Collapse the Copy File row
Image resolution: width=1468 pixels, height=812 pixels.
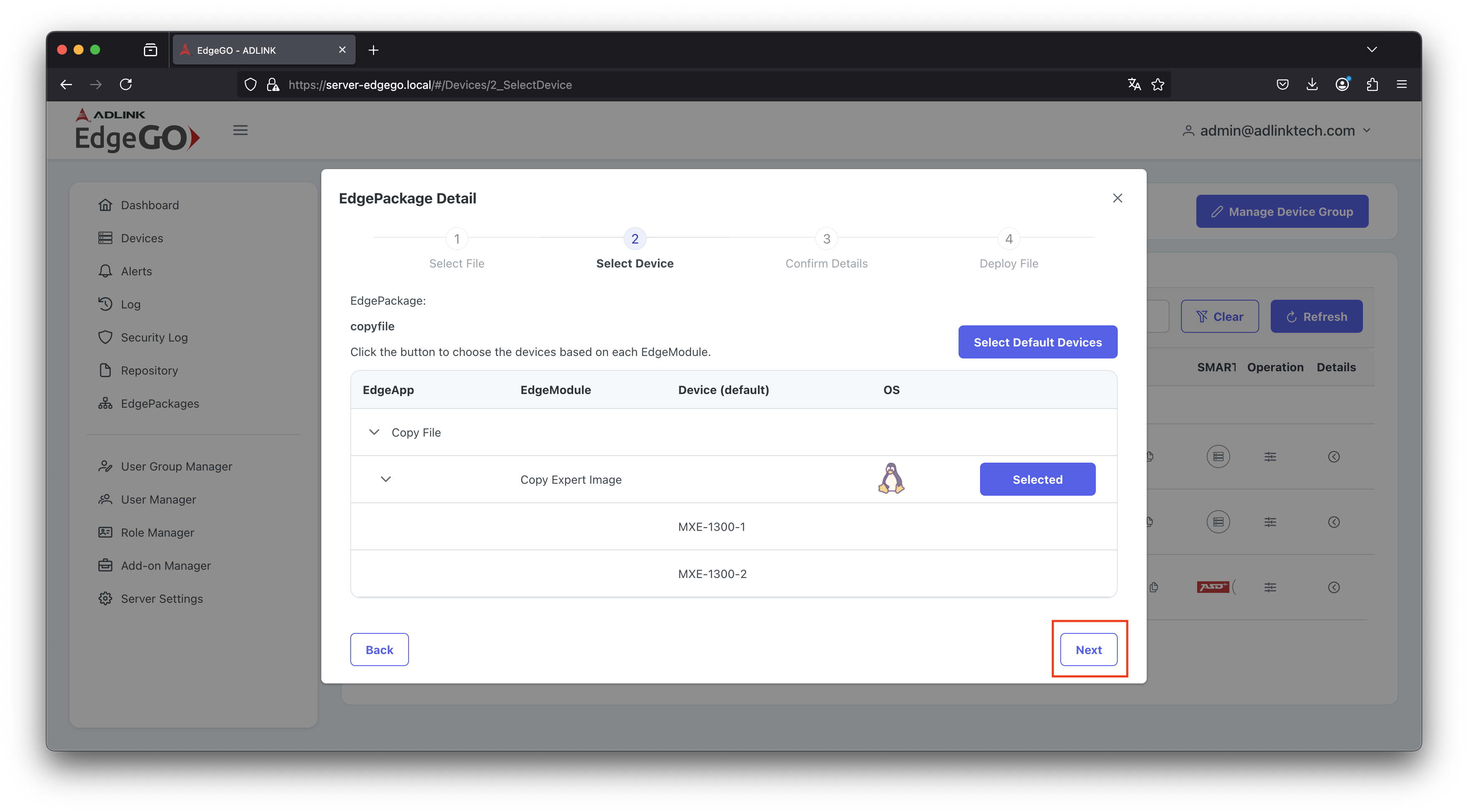374,432
